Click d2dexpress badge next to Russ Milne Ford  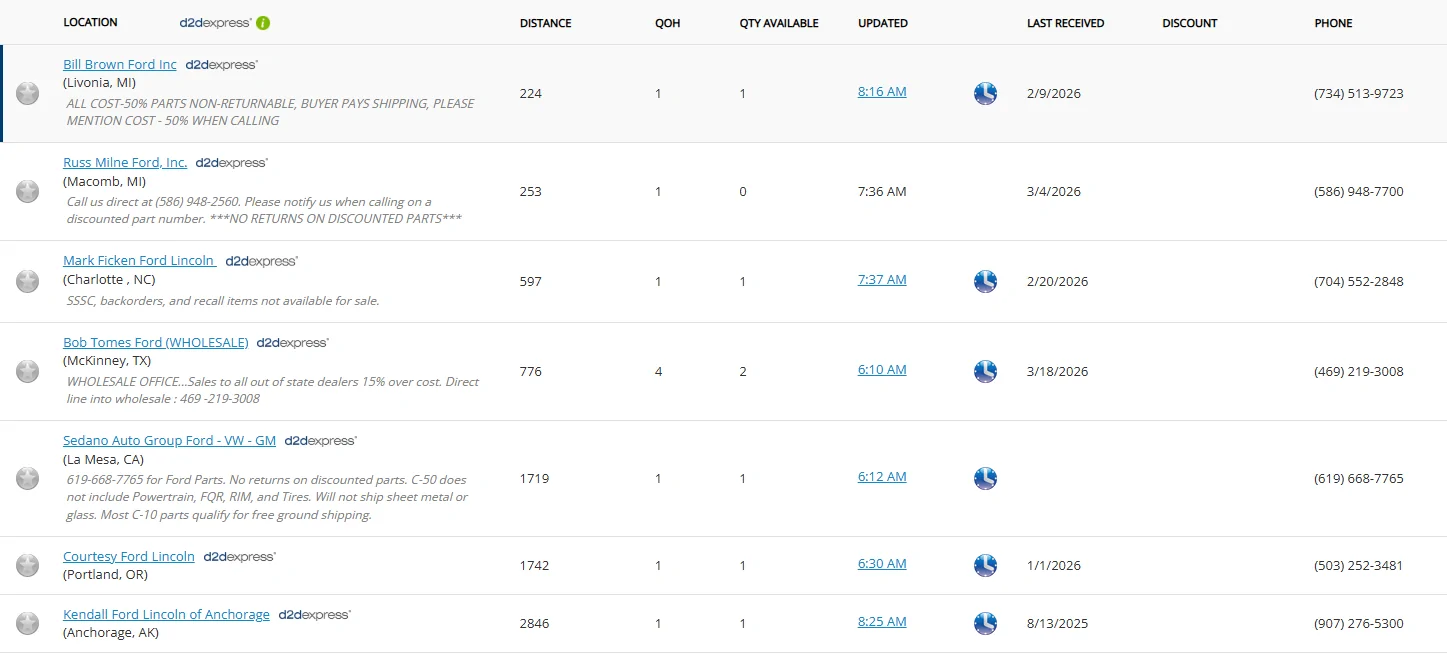(231, 163)
